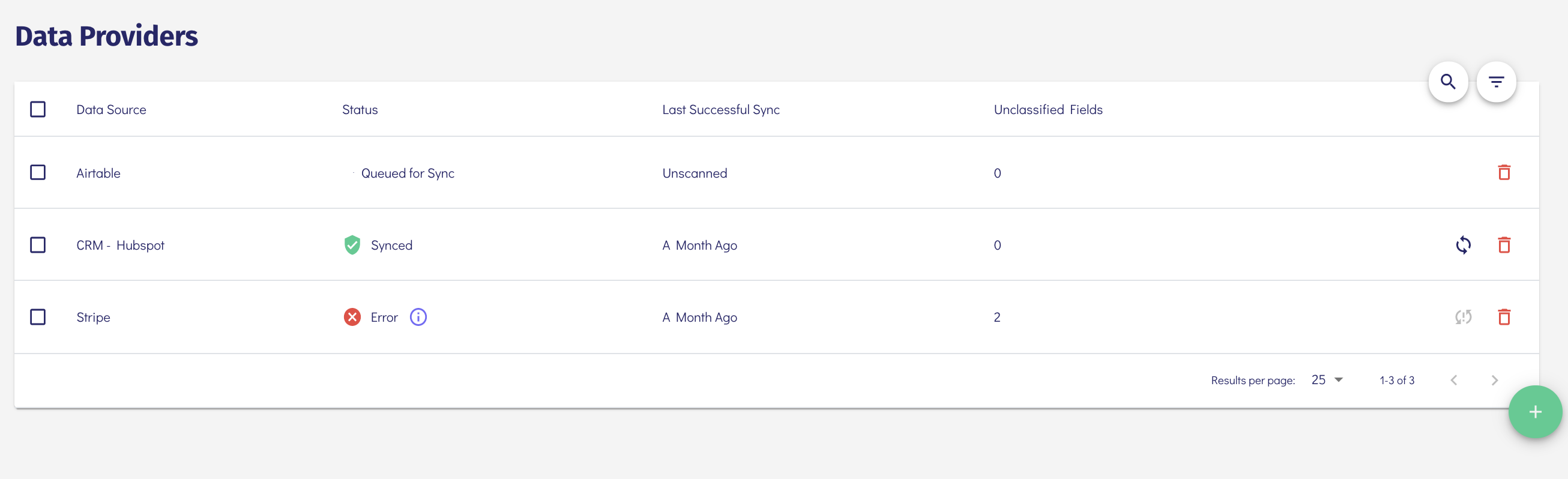Click the Error status text

click(384, 318)
